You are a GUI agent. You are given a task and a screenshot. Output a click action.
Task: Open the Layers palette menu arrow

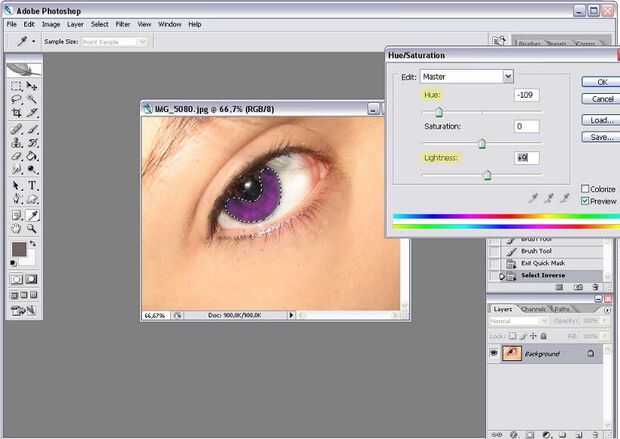[607, 310]
